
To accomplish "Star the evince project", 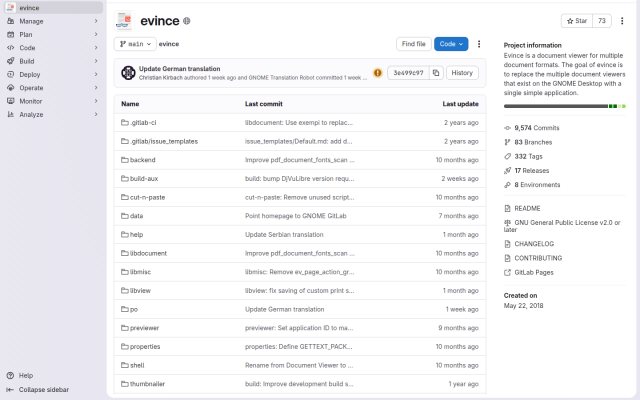I will (x=577, y=21).
